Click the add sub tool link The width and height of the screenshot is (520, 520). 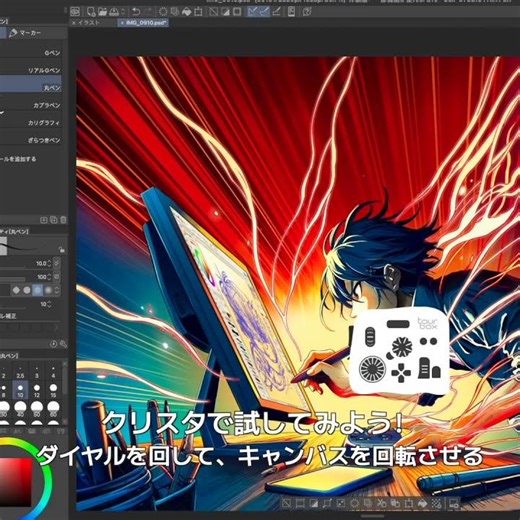coord(18,159)
